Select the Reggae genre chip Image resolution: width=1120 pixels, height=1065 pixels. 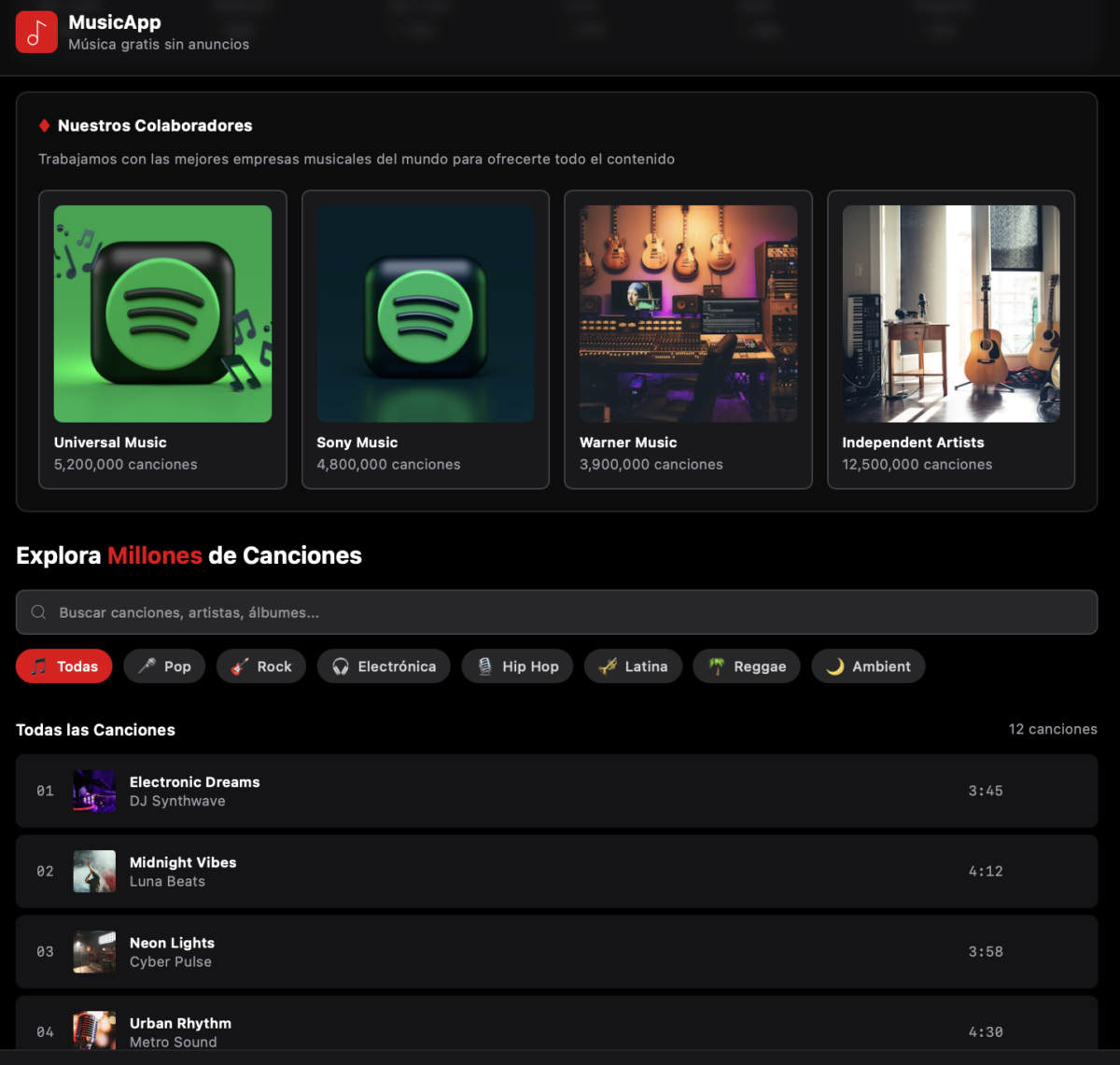coord(747,666)
